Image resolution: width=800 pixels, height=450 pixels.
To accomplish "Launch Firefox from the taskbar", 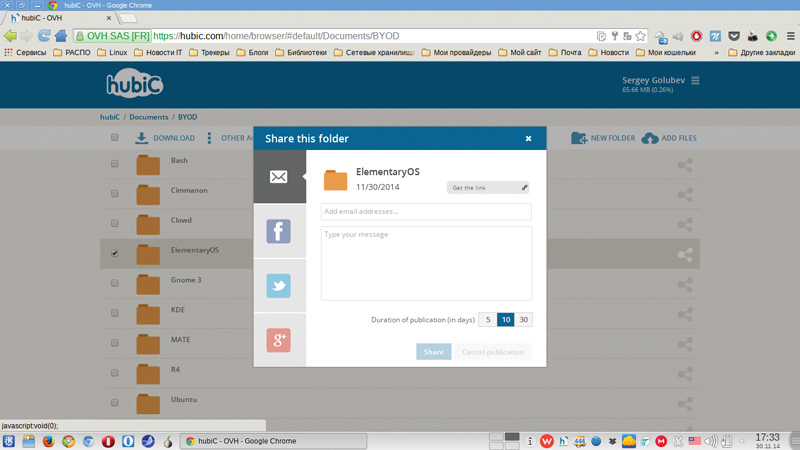I will [48, 441].
